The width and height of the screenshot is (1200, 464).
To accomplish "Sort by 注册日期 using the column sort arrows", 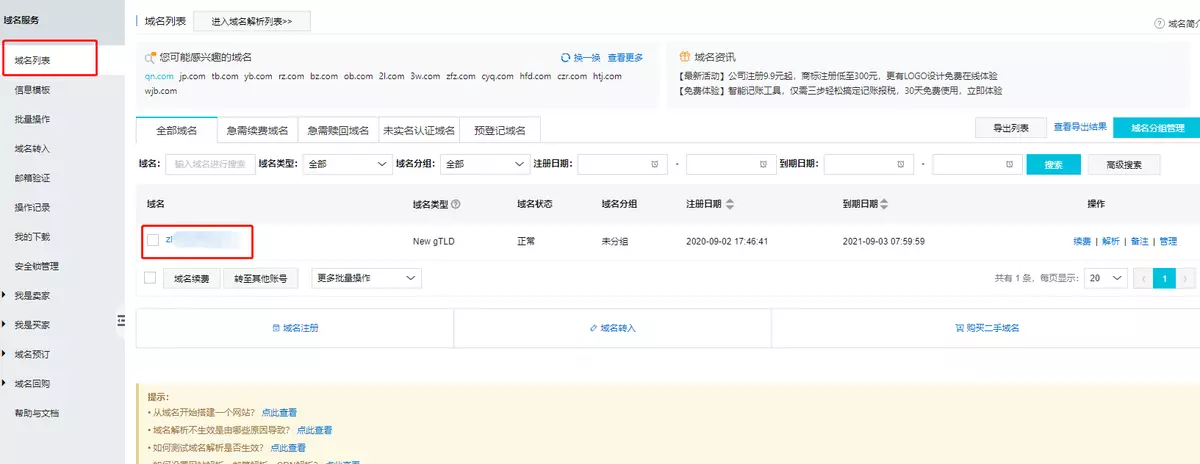I will [x=730, y=204].
